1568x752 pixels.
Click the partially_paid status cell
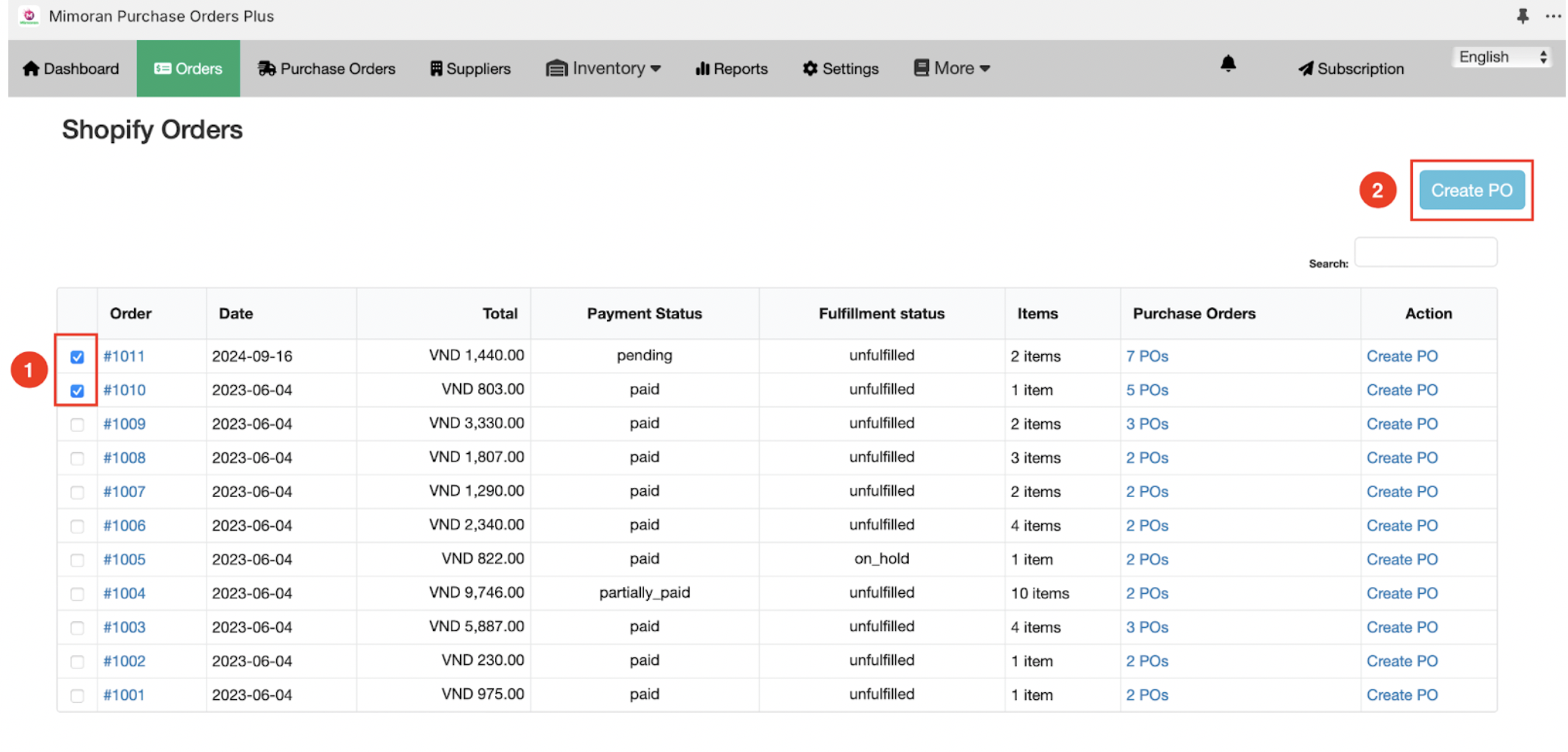645,593
